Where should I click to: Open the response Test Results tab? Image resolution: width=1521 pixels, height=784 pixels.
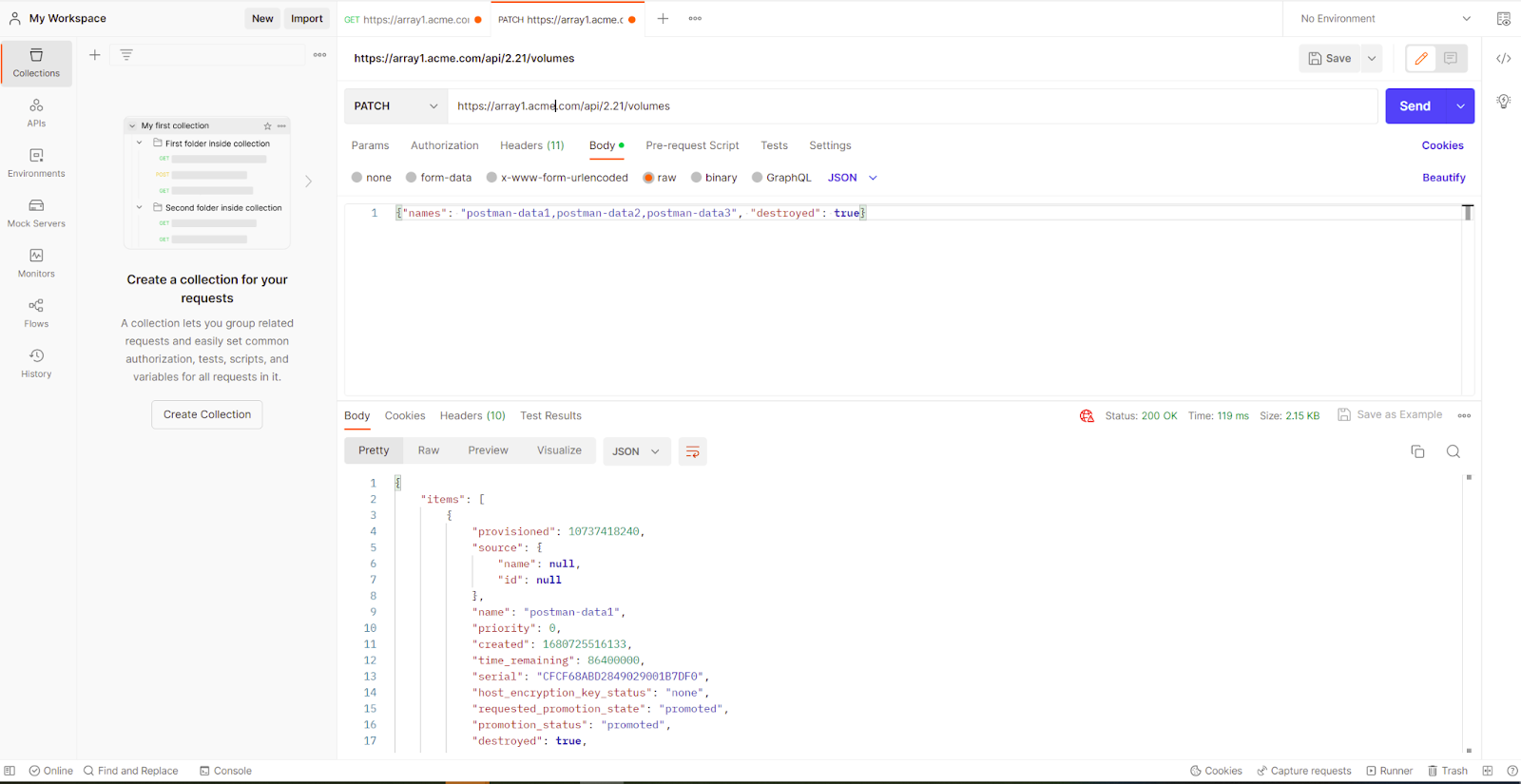tap(550, 416)
